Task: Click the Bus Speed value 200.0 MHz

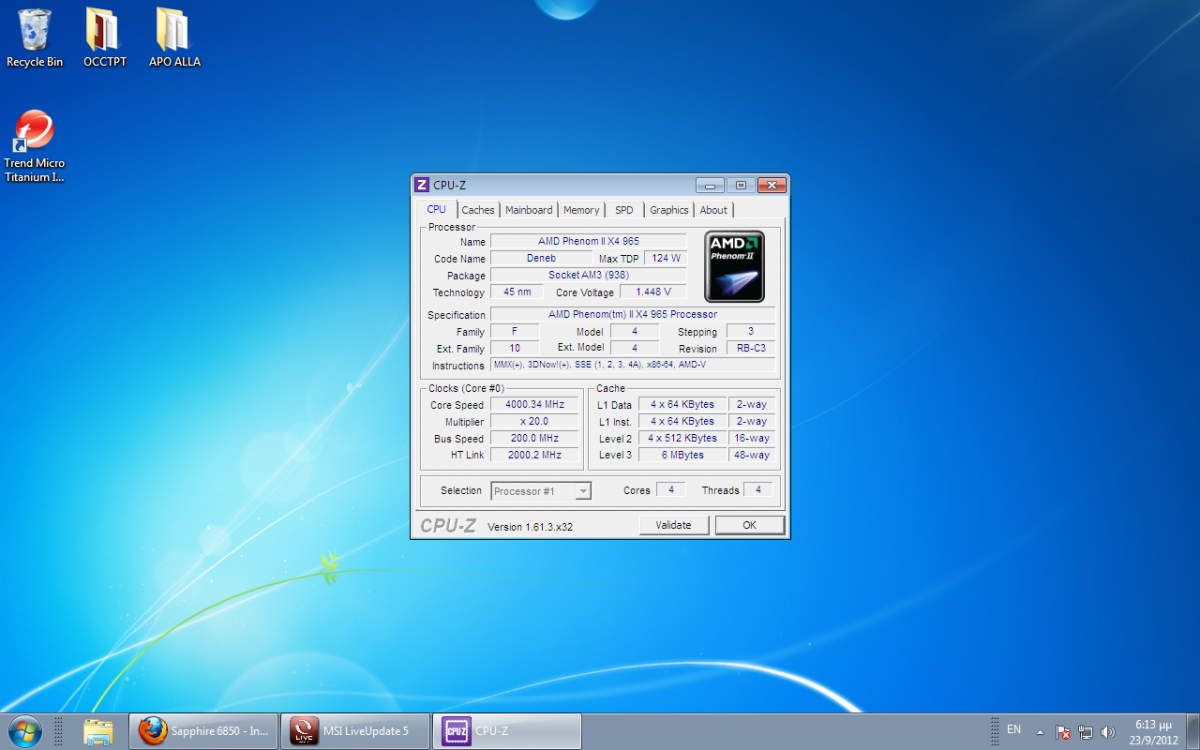Action: coord(534,438)
